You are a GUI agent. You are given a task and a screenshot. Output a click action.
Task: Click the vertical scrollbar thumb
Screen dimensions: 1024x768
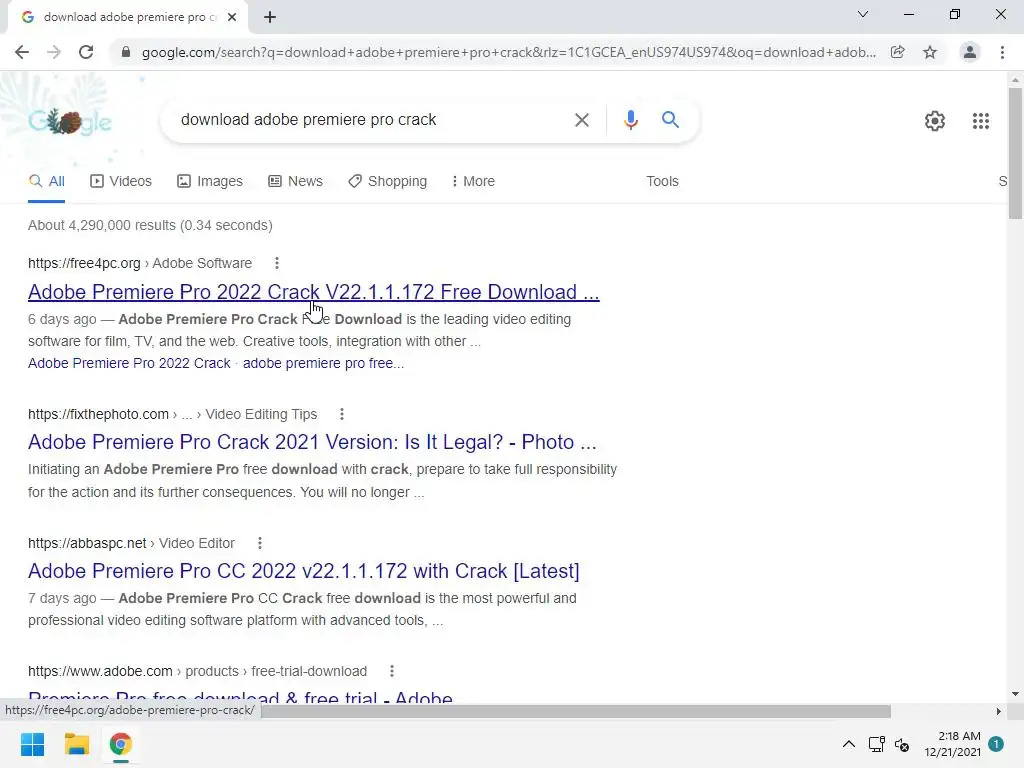click(1015, 153)
